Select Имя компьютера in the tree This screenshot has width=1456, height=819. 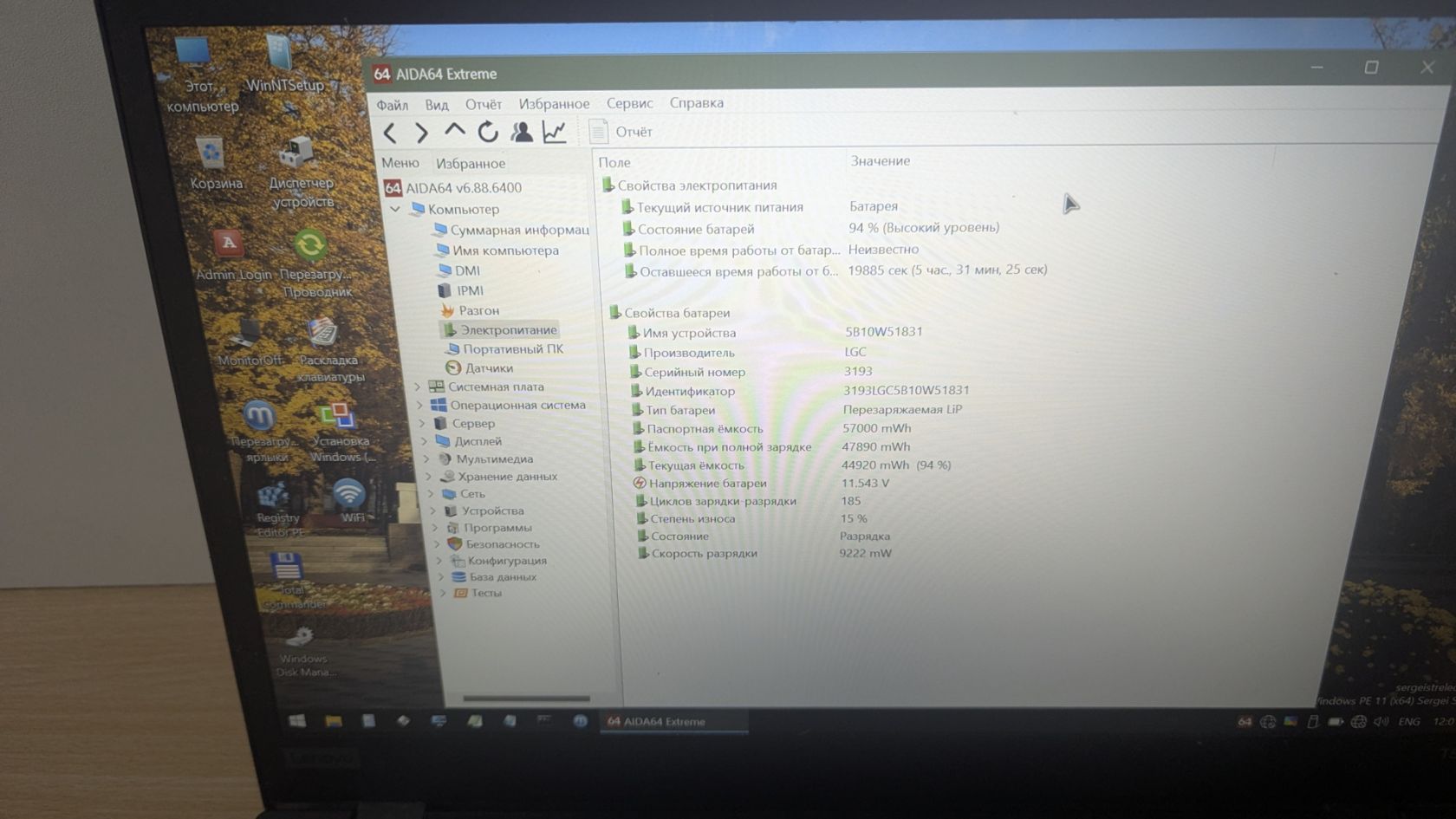click(497, 250)
